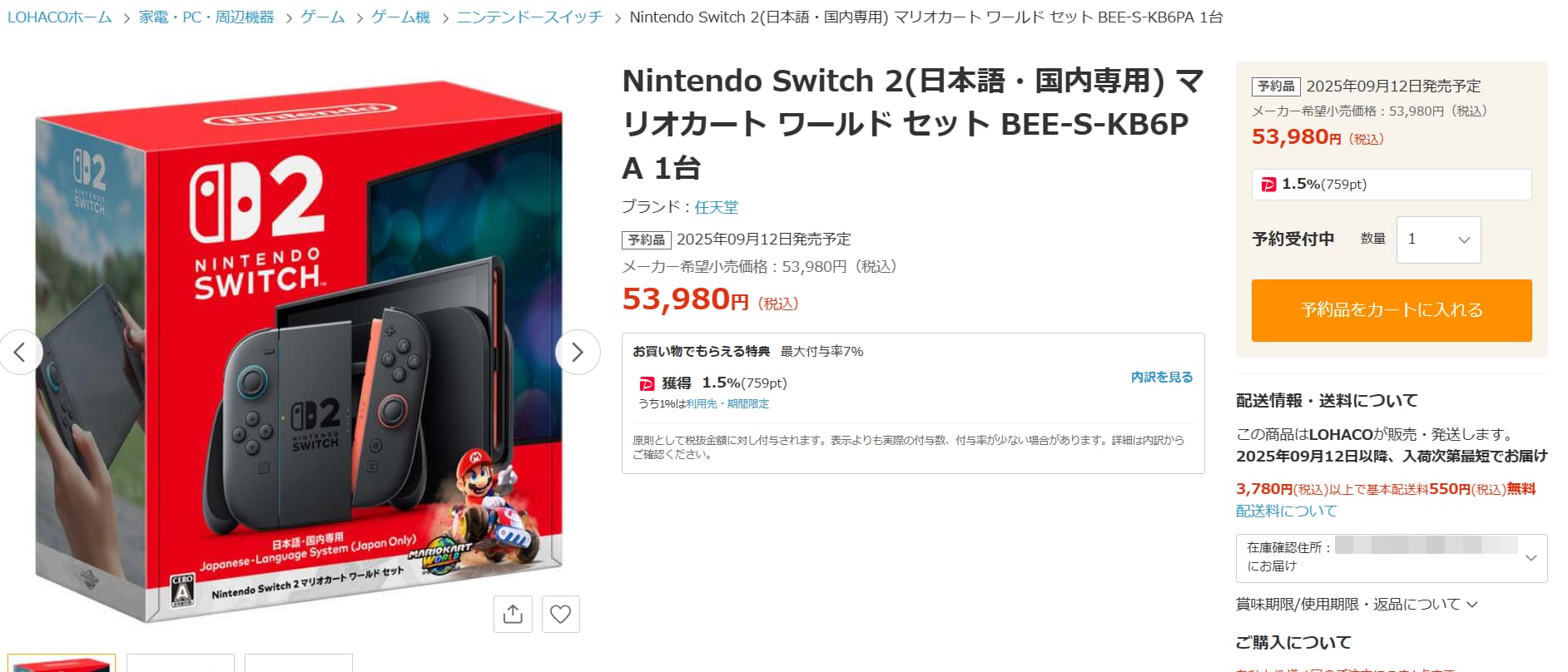Click the PayPay icon in the sidebar points box

1268,185
